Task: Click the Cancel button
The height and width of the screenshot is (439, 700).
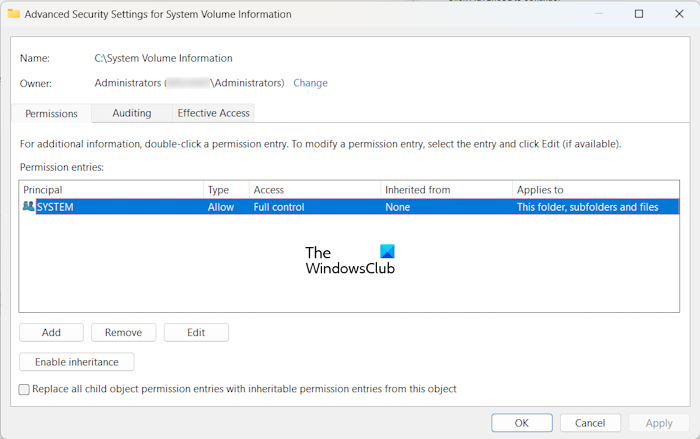Action: click(x=590, y=423)
